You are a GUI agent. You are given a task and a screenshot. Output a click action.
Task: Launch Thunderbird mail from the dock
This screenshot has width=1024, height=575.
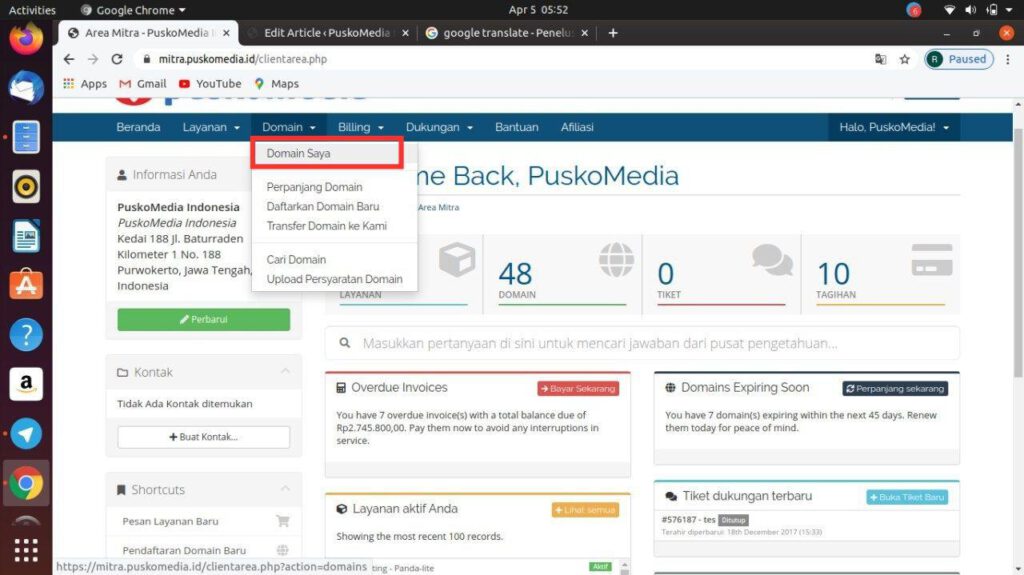pos(26,88)
